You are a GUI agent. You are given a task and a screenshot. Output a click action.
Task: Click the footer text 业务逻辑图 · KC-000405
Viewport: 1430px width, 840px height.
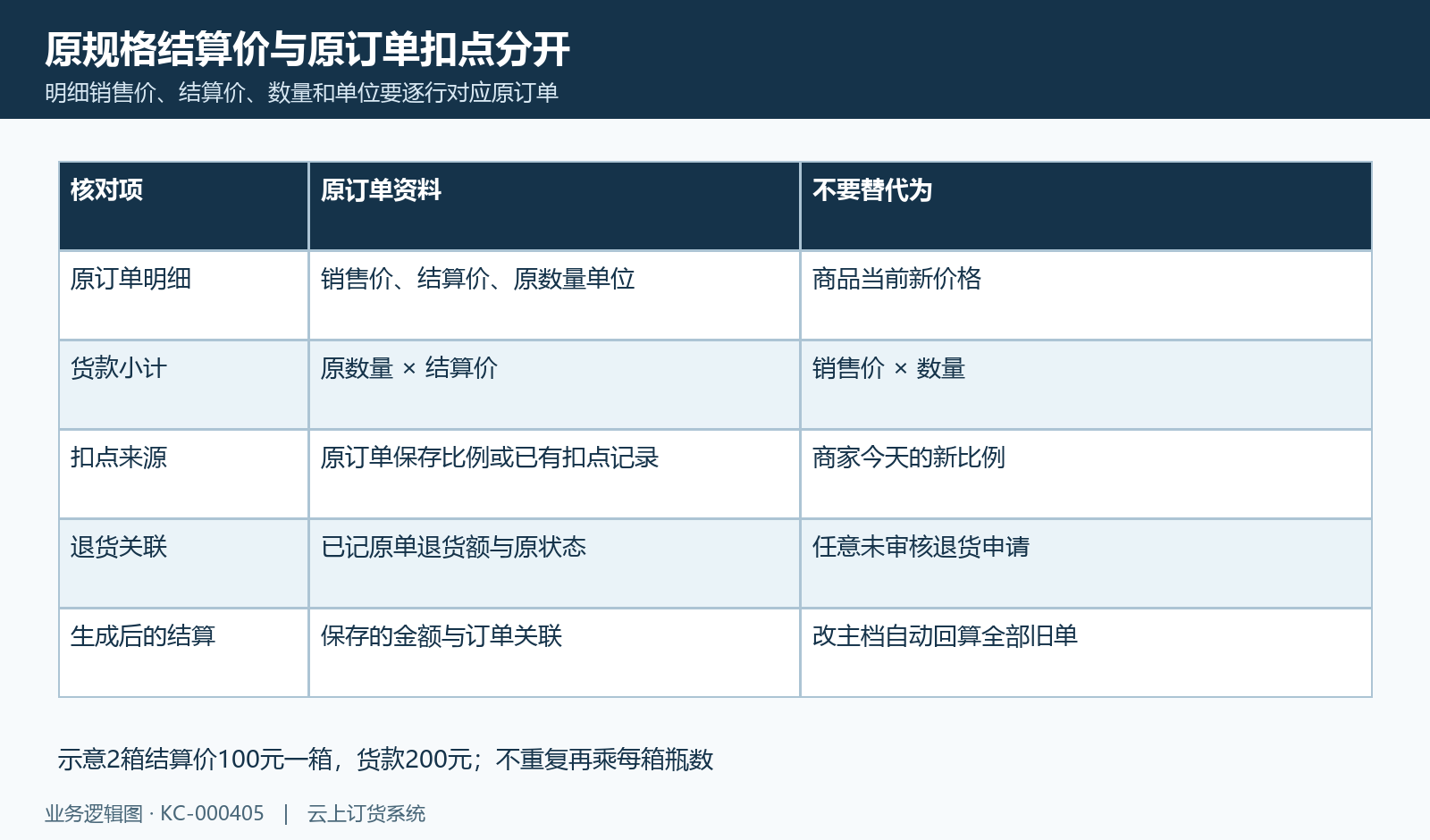click(x=155, y=814)
